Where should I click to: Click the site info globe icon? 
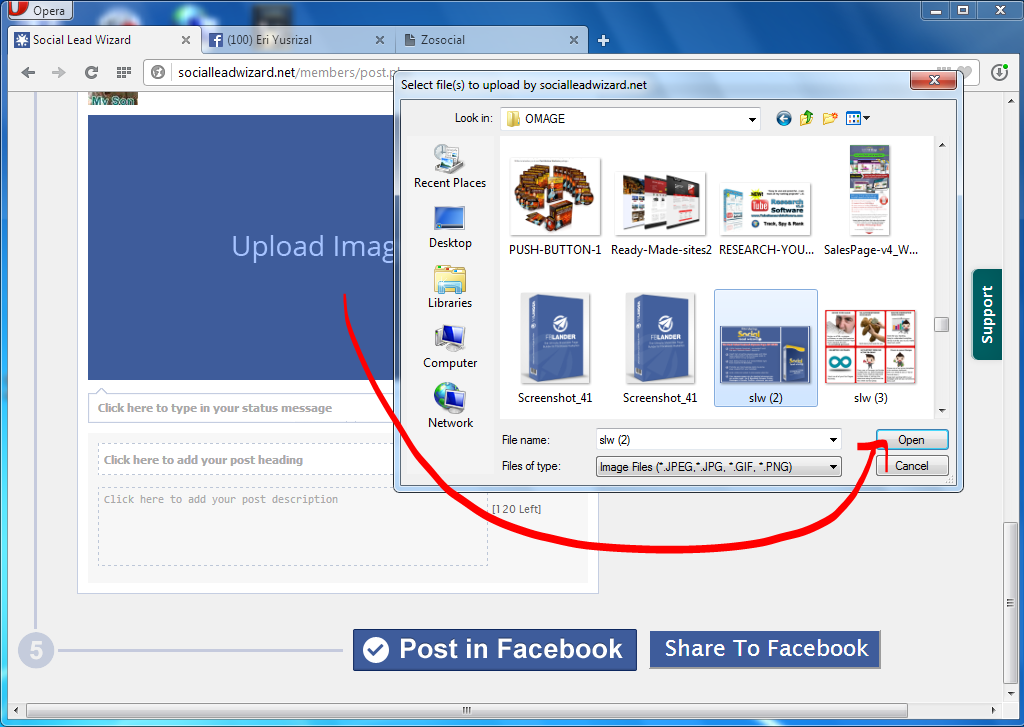pyautogui.click(x=158, y=72)
